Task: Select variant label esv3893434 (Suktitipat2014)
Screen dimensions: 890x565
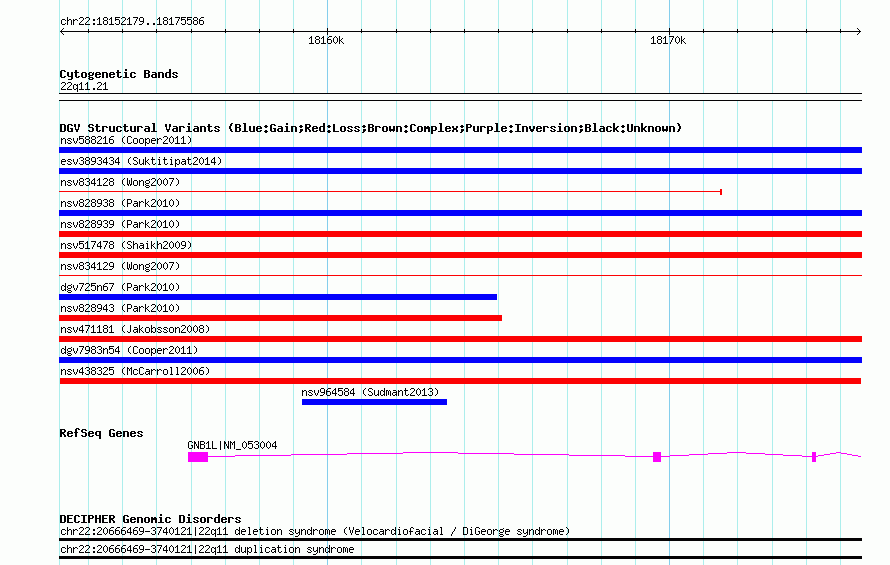Action: 141,161
